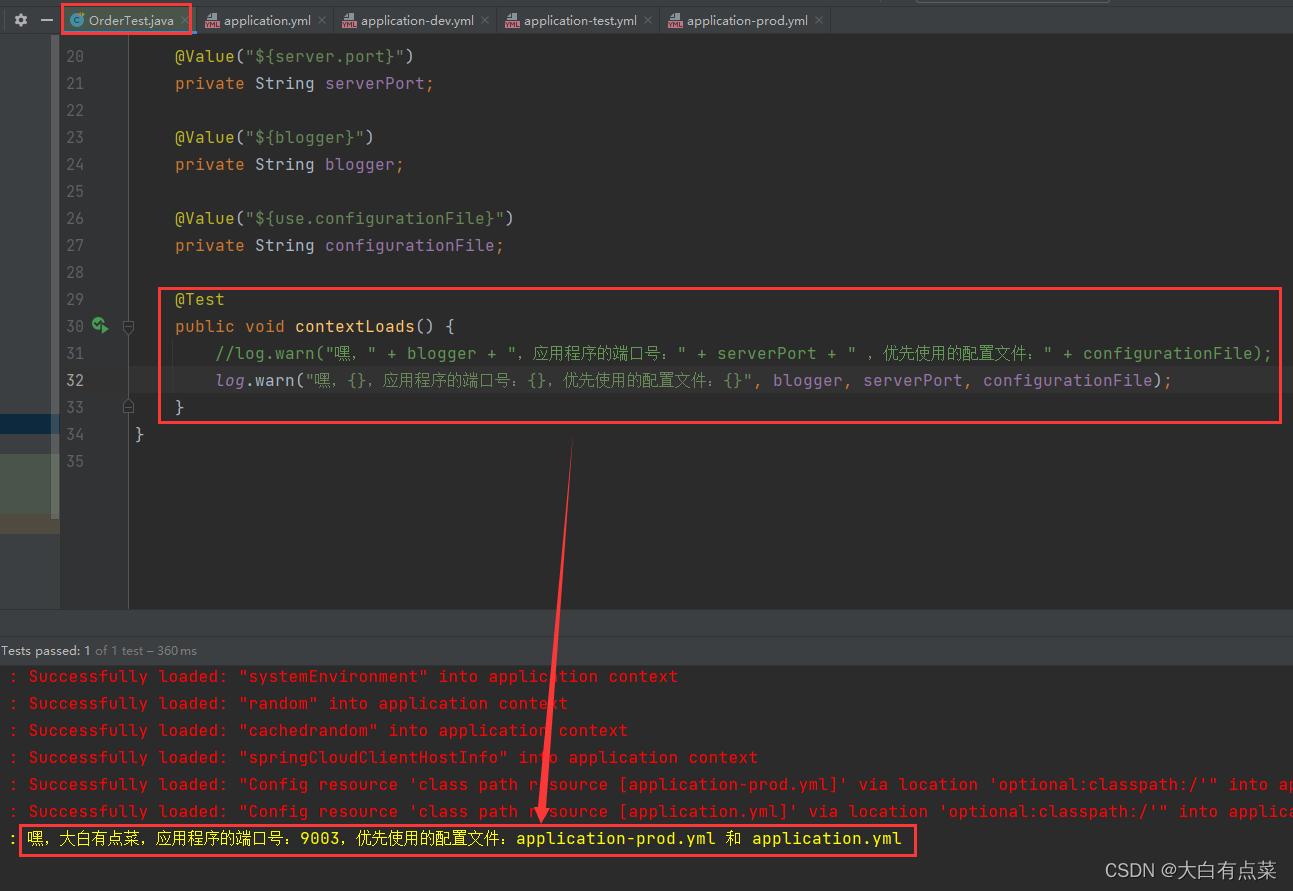Viewport: 1293px width, 891px height.
Task: Click the @Value("${use.configurationFile}") annotation
Action: (x=344, y=218)
